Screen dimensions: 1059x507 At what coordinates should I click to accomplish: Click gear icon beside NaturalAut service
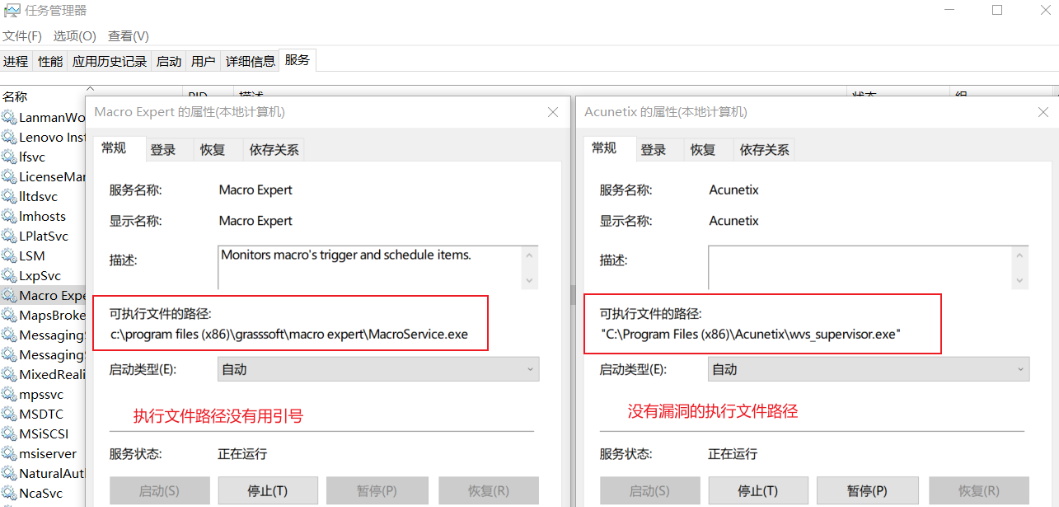click(x=9, y=473)
